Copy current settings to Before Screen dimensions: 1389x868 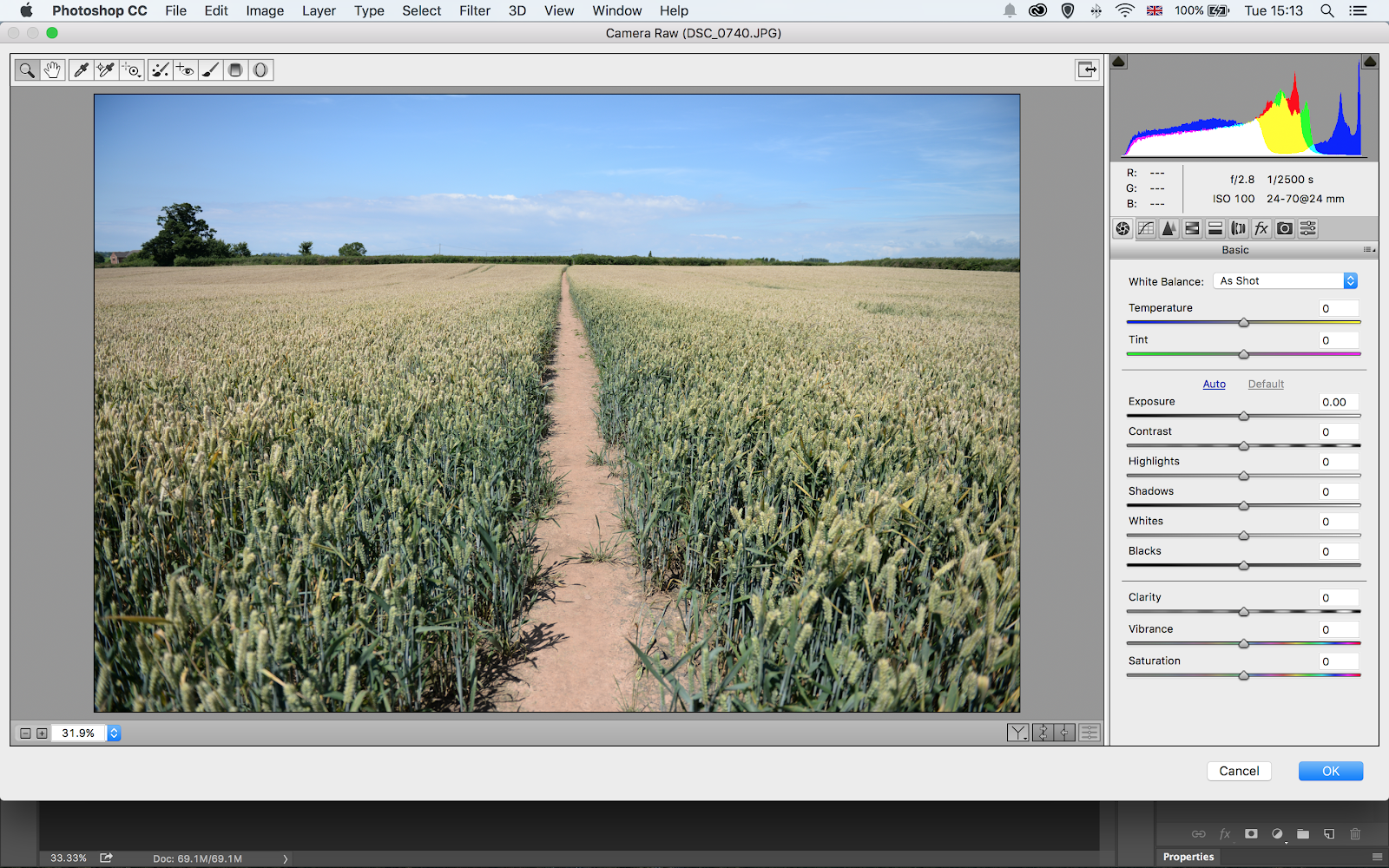pos(1065,733)
